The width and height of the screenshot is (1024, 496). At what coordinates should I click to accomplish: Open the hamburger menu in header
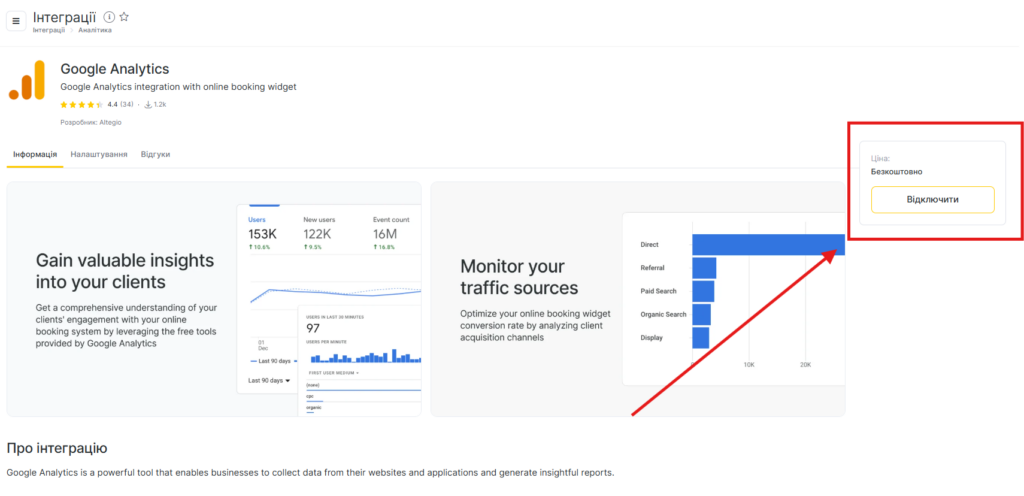(x=16, y=22)
